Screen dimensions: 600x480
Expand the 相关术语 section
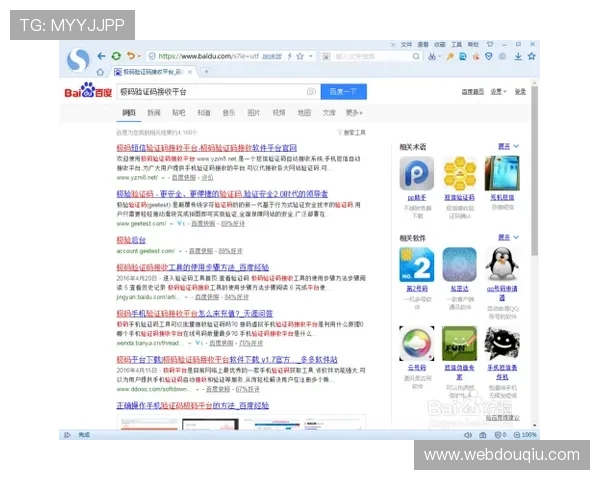509,146
